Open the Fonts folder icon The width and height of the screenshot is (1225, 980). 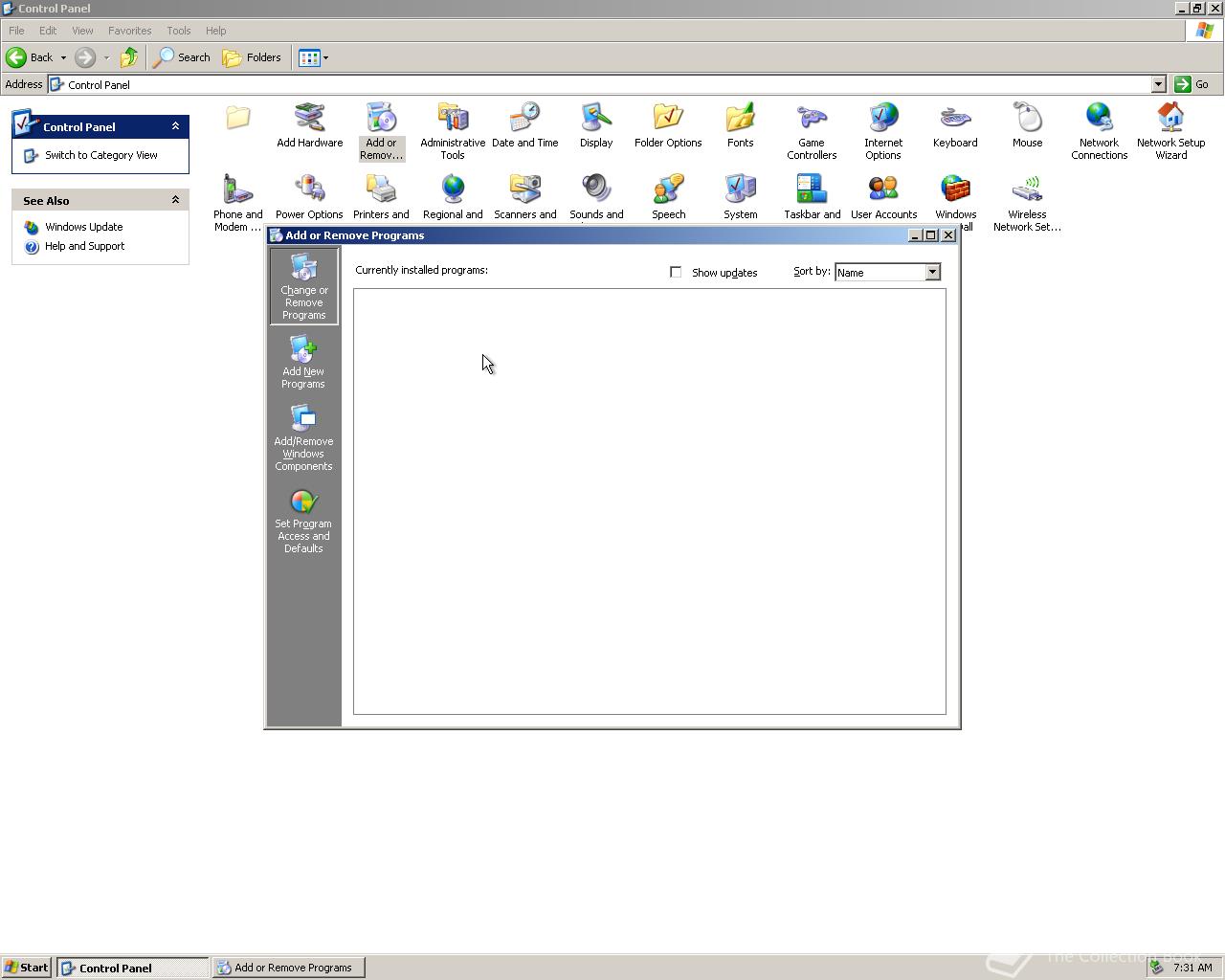click(740, 126)
